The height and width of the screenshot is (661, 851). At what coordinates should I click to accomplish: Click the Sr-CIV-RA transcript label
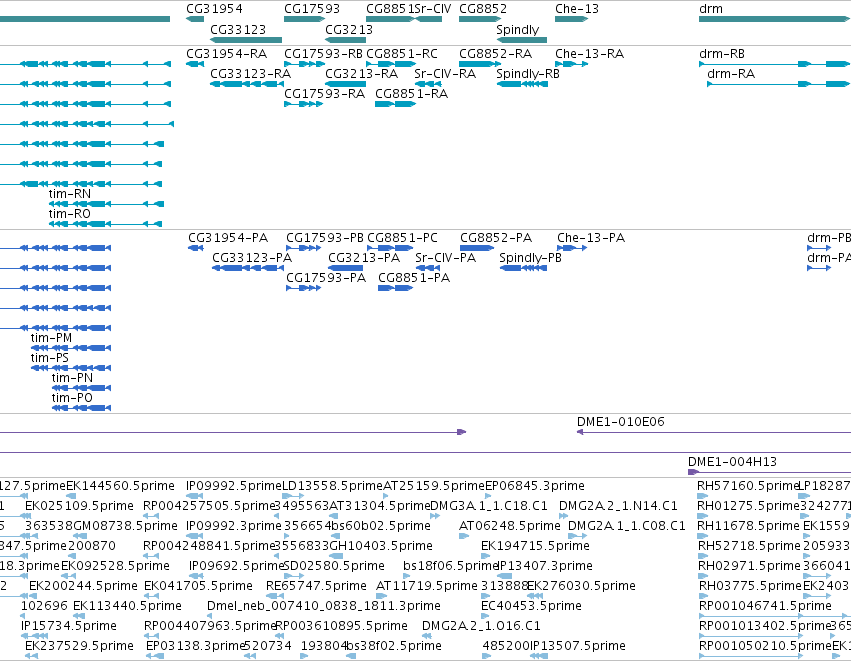[x=445, y=74]
